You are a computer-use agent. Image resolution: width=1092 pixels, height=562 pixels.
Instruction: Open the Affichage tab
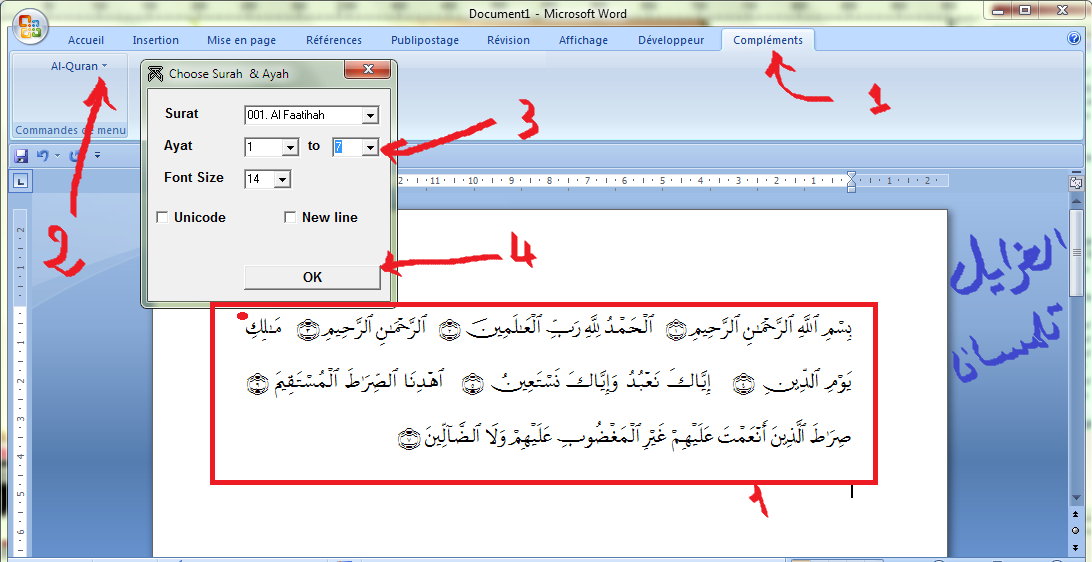[x=584, y=40]
